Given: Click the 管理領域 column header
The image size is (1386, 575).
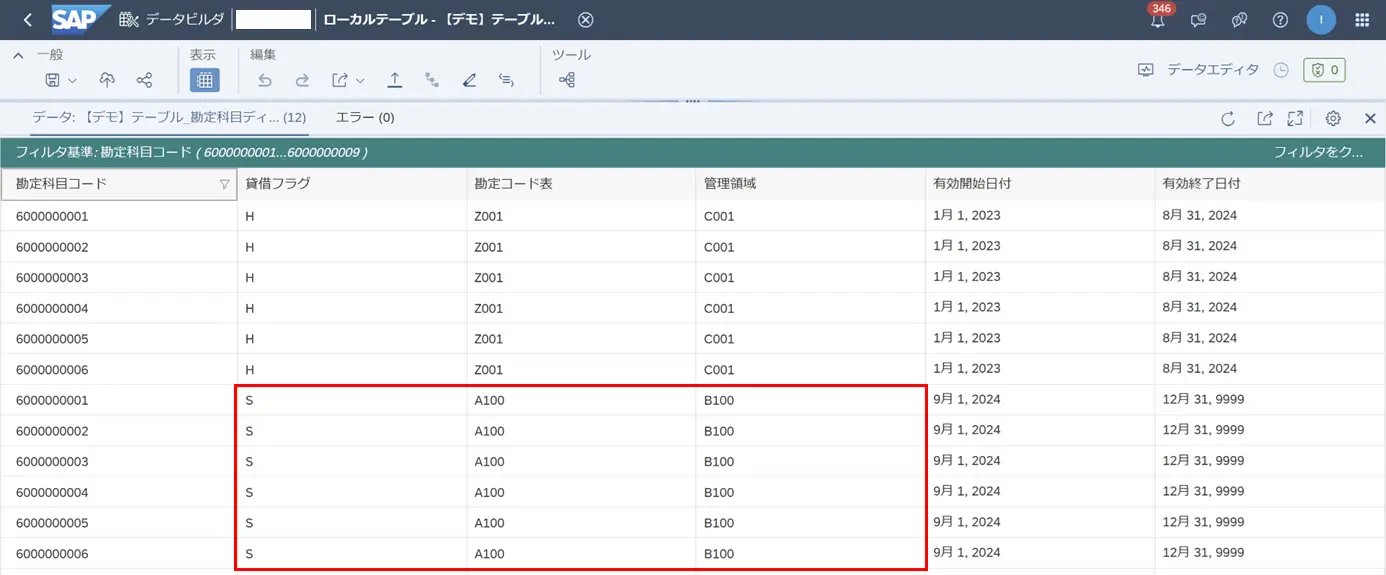Looking at the screenshot, I should coord(810,184).
